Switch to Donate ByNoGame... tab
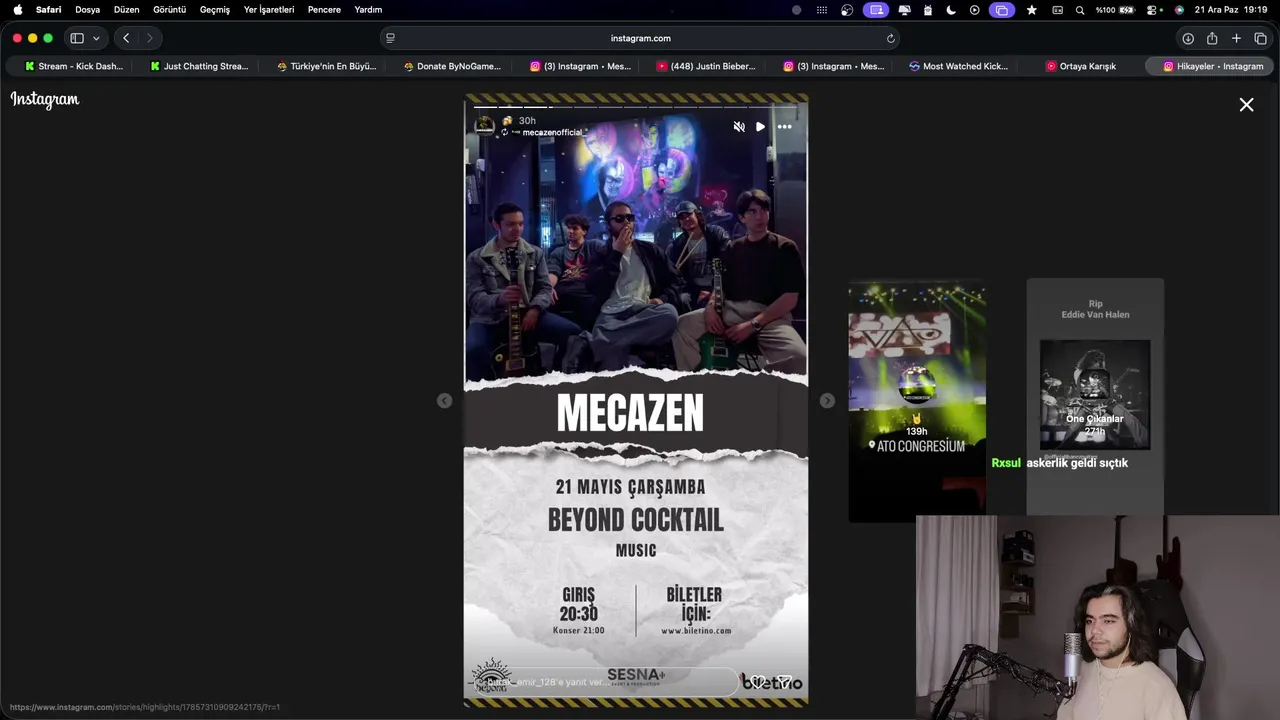This screenshot has width=1280, height=720. click(452, 66)
